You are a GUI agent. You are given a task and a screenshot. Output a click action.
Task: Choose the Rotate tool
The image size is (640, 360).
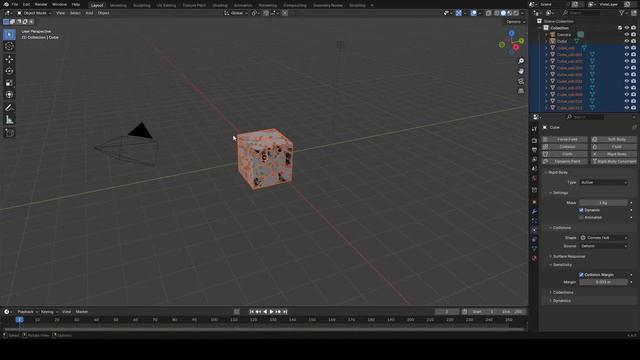click(9, 71)
